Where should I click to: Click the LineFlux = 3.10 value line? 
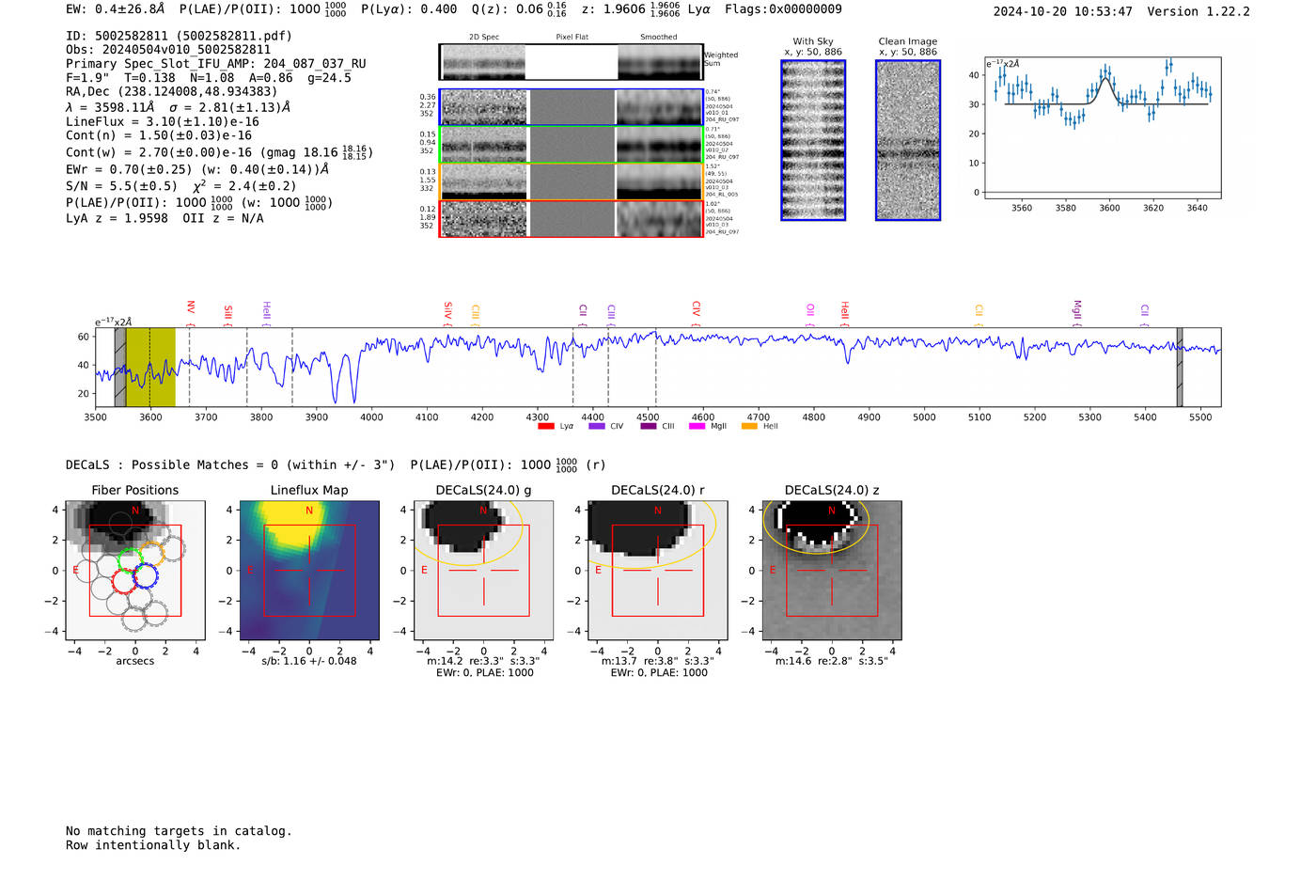163,121
